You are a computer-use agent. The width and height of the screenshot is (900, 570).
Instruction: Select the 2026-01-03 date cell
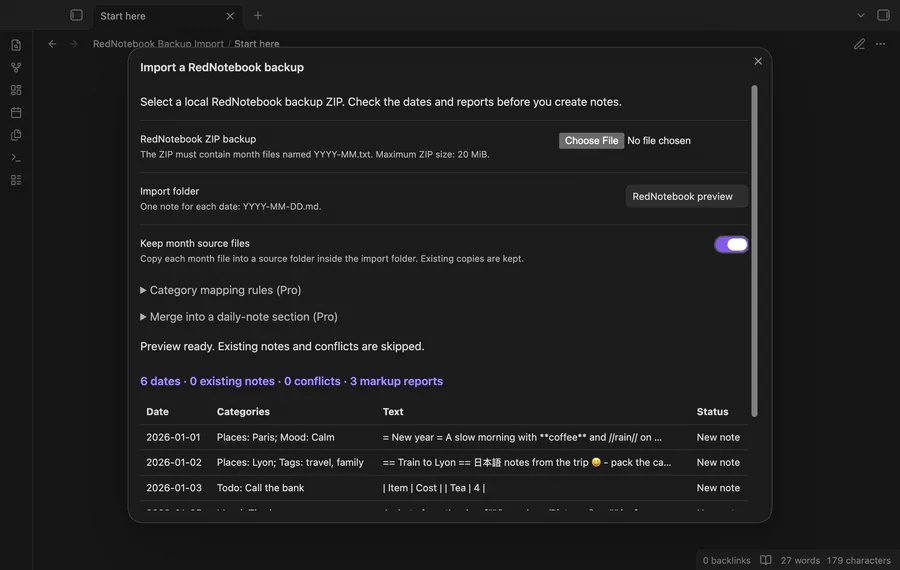tap(174, 488)
